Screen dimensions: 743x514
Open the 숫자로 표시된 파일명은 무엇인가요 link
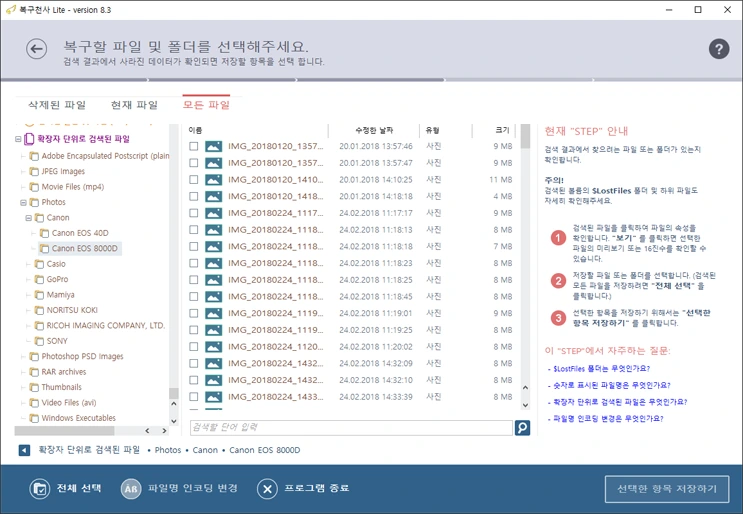tap(611, 385)
